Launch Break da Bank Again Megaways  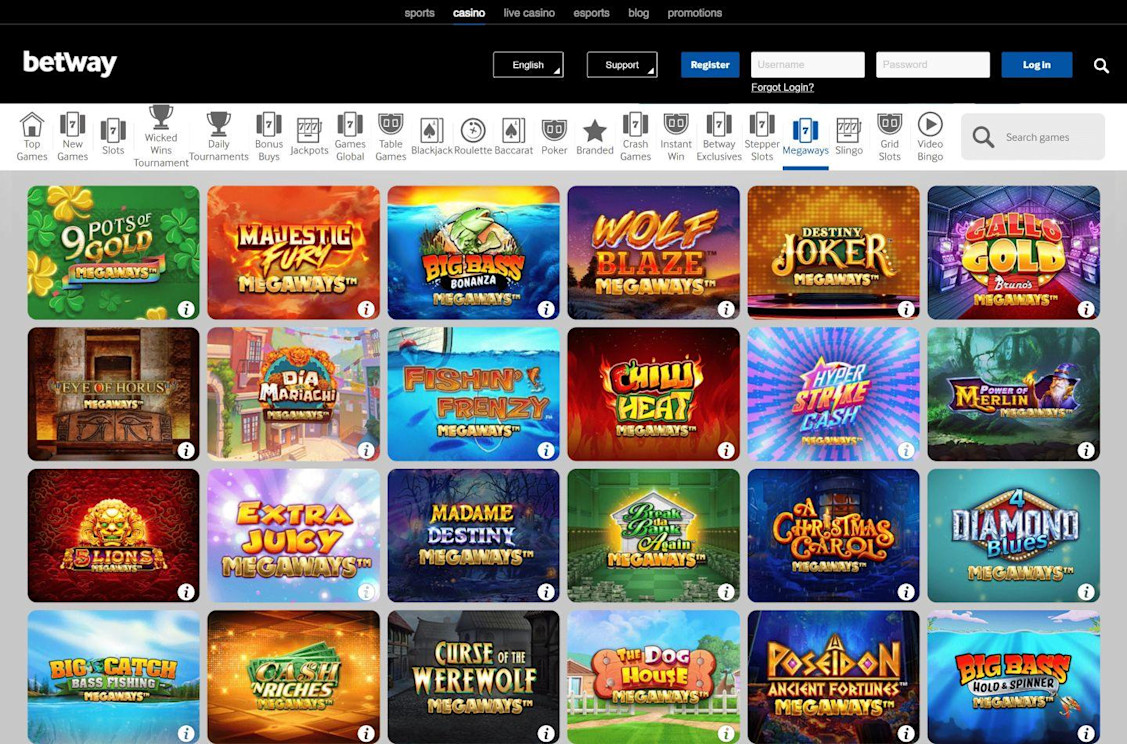click(653, 536)
